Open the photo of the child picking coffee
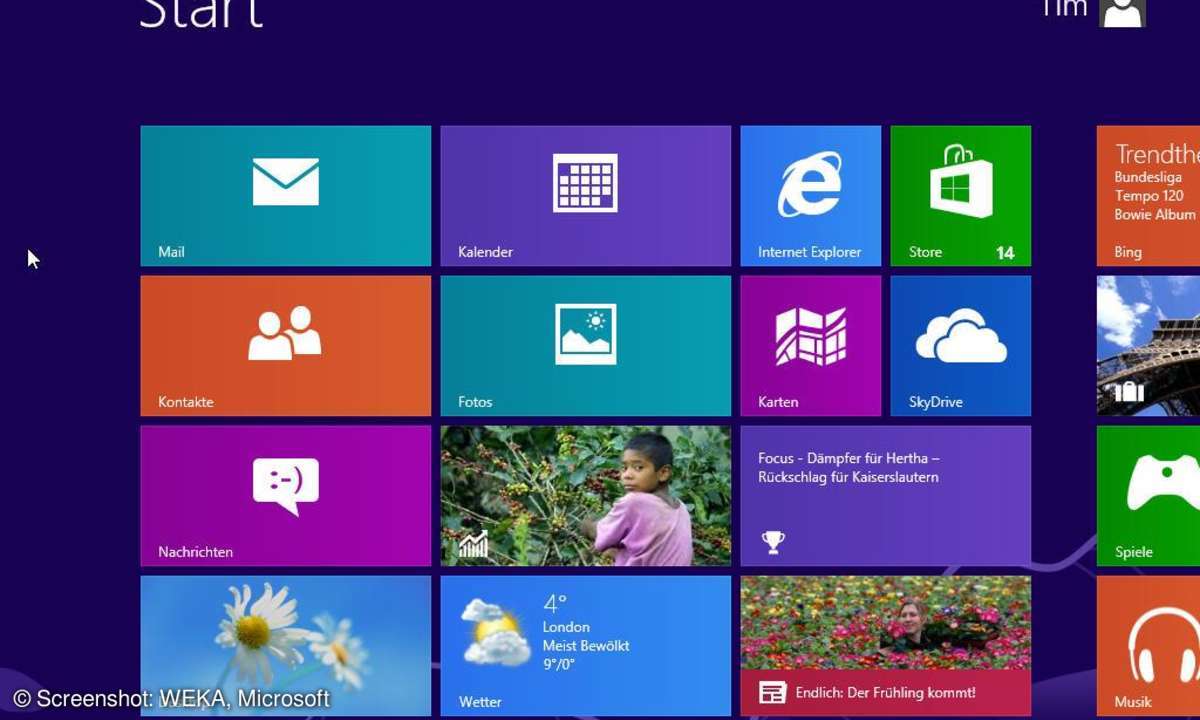1200x720 pixels. pyautogui.click(x=586, y=496)
